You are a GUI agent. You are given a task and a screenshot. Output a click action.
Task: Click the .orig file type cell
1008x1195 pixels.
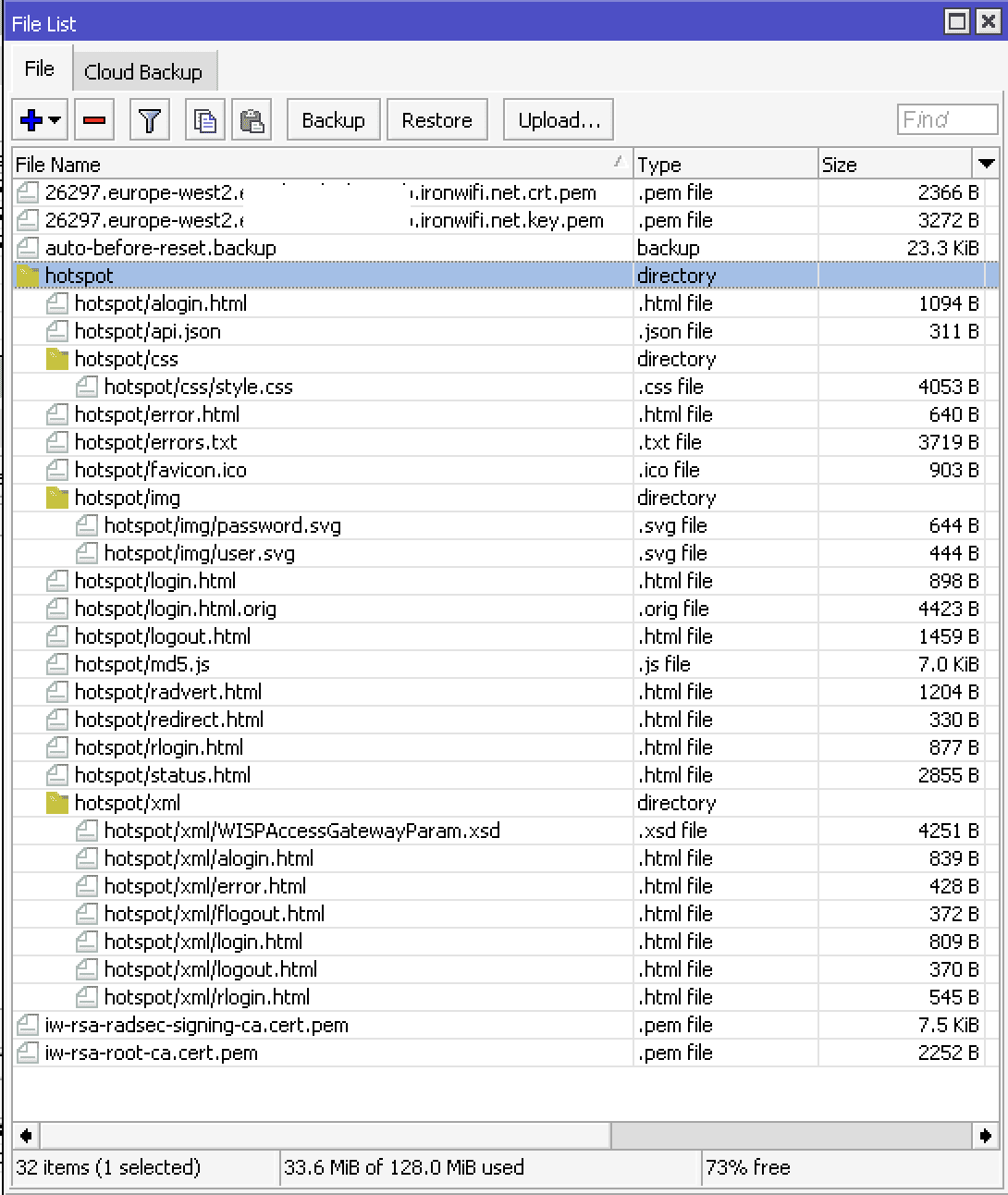click(673, 609)
